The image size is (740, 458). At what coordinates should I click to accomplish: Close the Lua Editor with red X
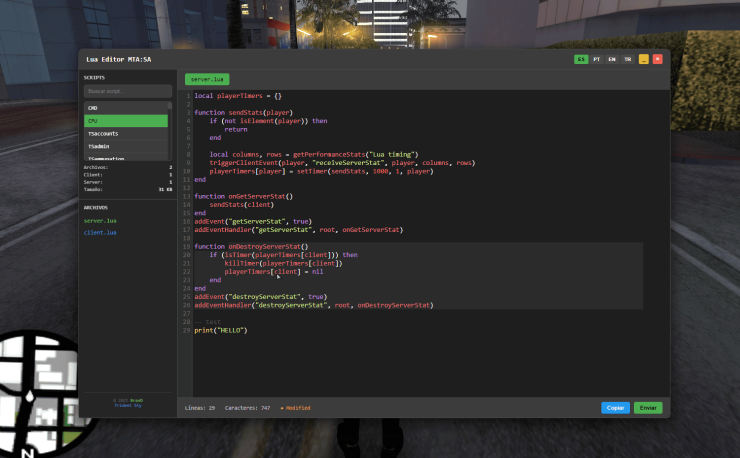point(657,59)
